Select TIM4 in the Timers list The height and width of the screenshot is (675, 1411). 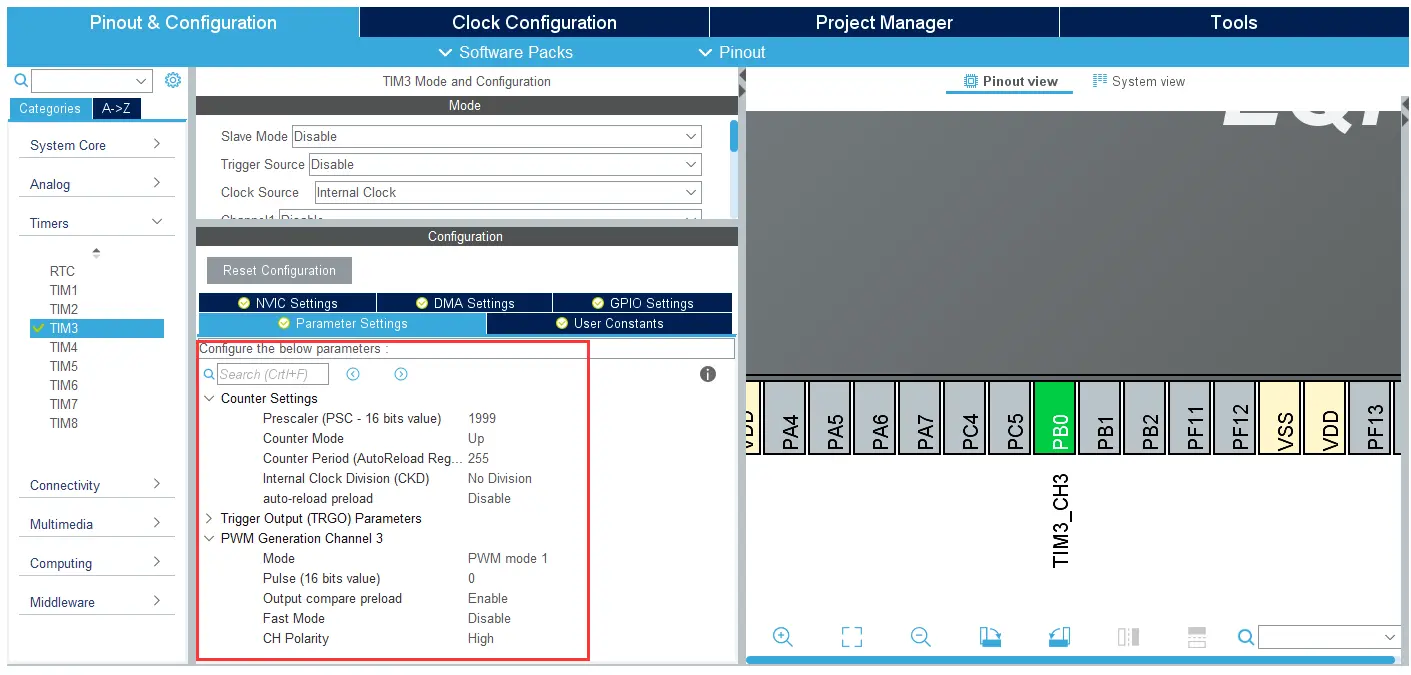coord(64,347)
